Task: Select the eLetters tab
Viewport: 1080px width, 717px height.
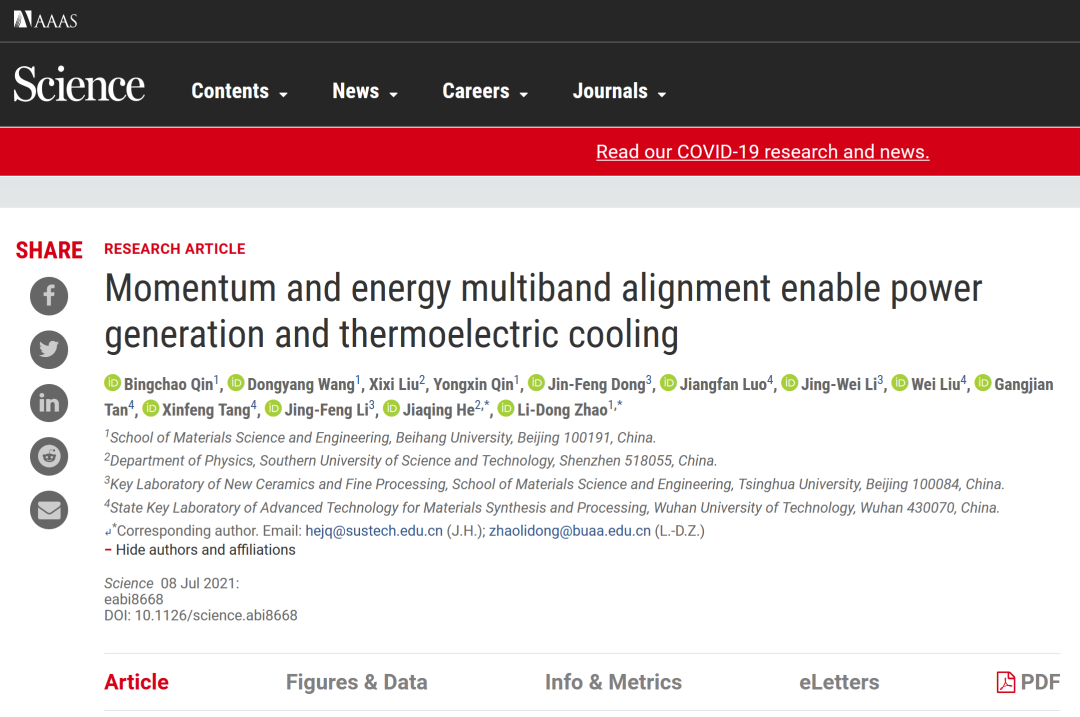Action: (839, 683)
